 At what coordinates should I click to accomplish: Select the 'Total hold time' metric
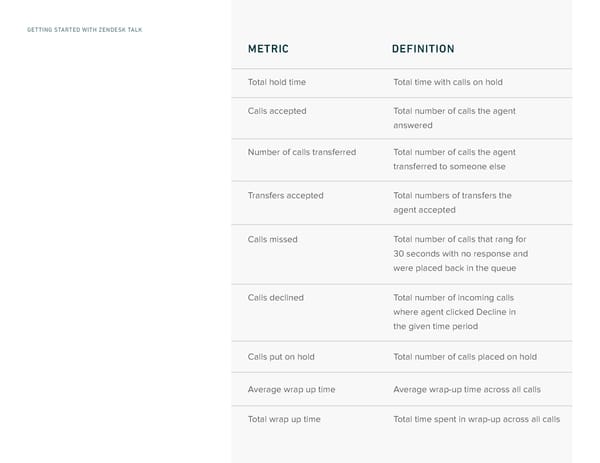pos(279,82)
